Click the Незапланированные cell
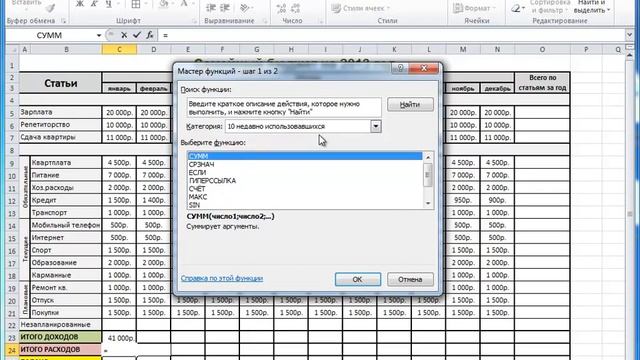 pyautogui.click(x=60, y=325)
